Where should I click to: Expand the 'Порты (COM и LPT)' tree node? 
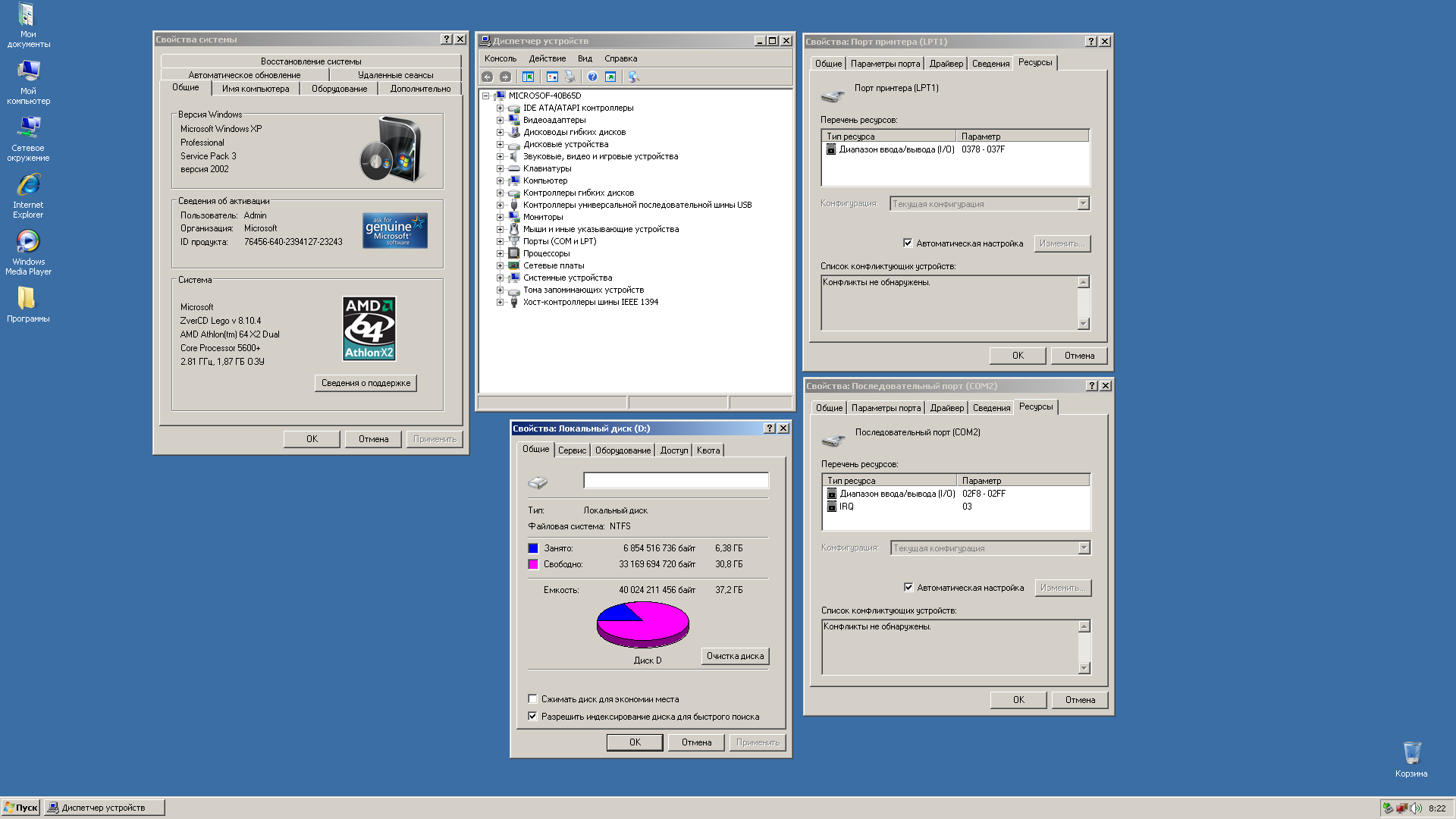[500, 241]
